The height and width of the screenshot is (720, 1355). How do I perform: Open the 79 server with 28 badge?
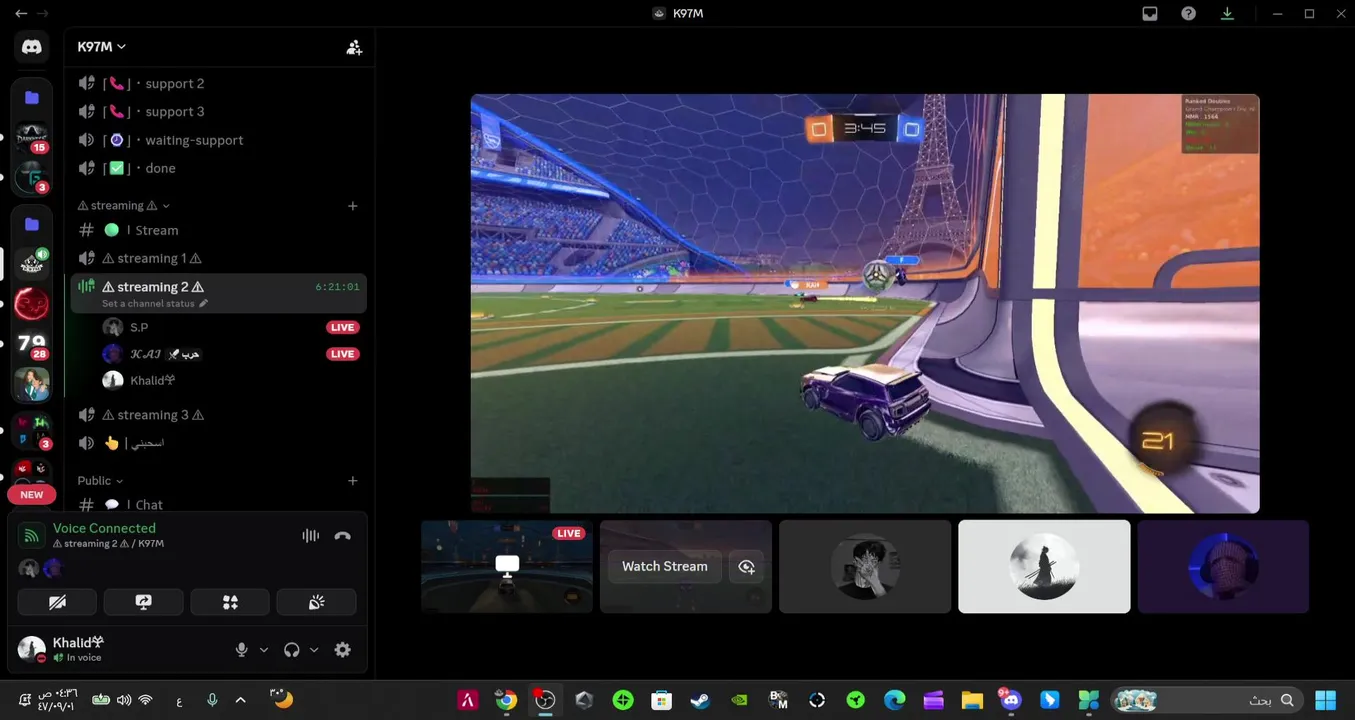click(x=32, y=345)
